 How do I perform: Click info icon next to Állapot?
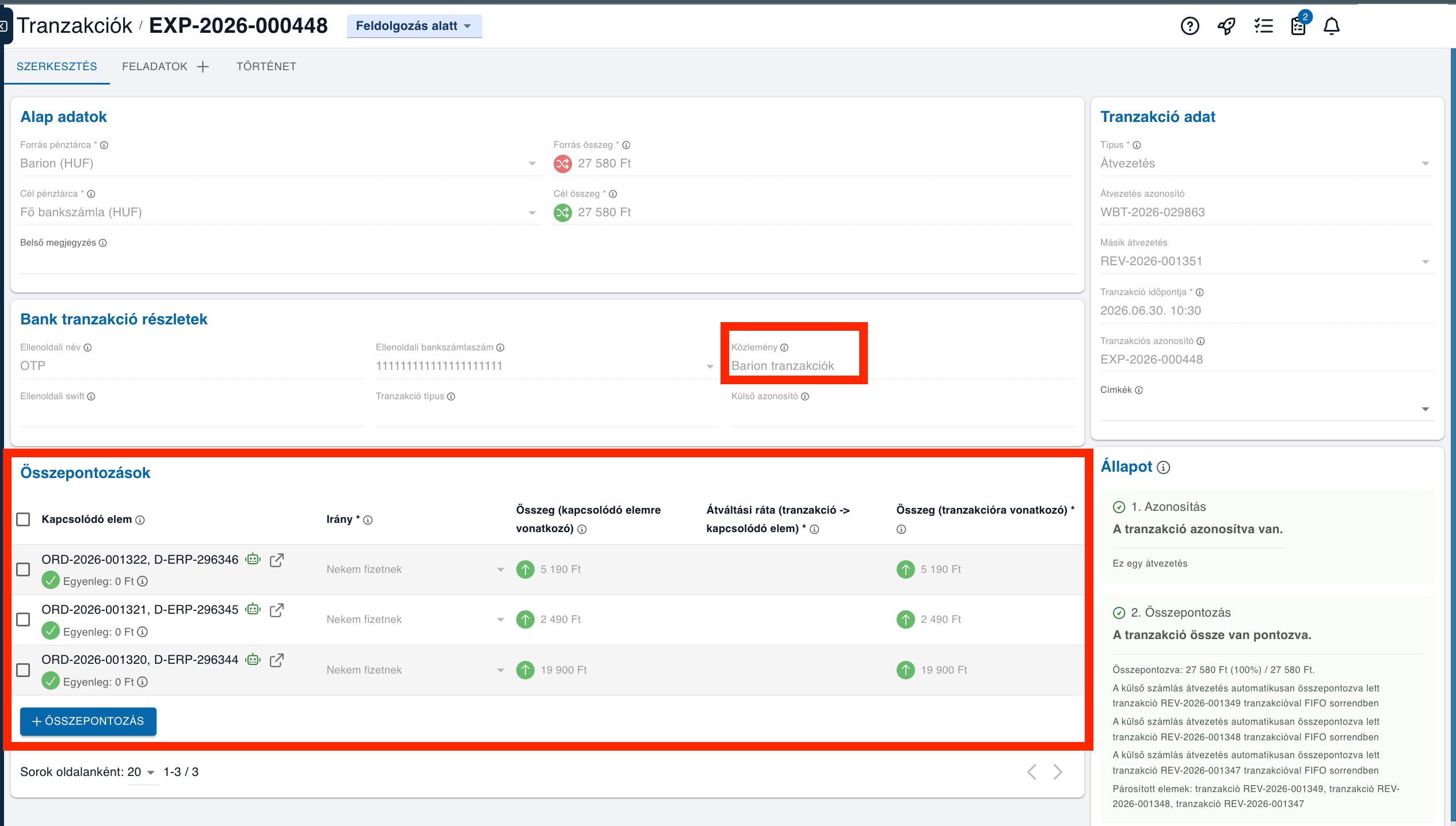pyautogui.click(x=1163, y=467)
